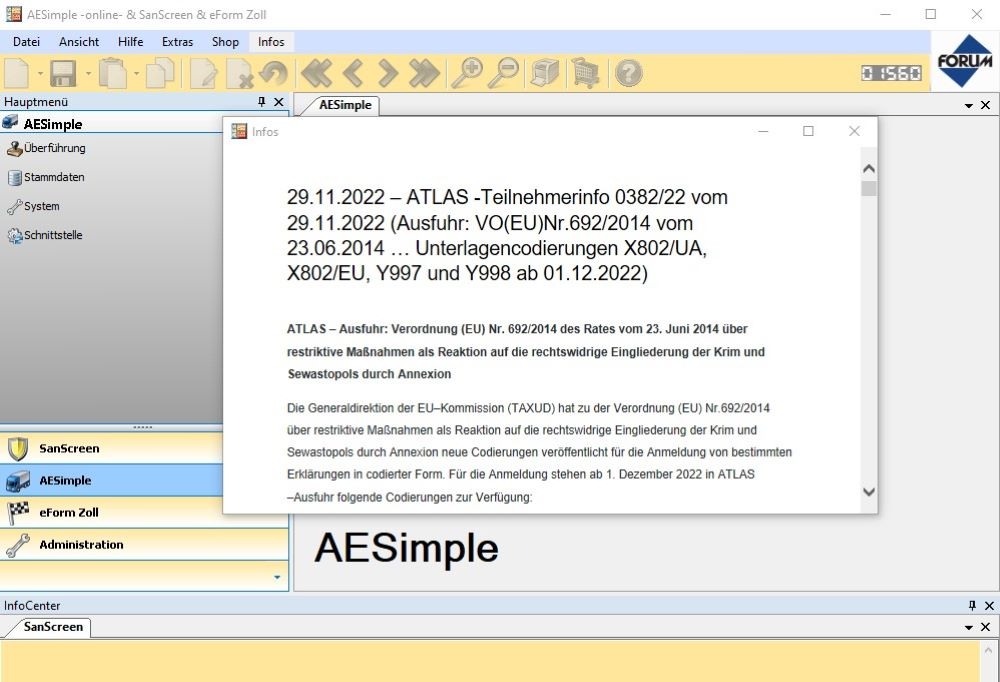Switch to the eForm Zoll module

[x=112, y=512]
